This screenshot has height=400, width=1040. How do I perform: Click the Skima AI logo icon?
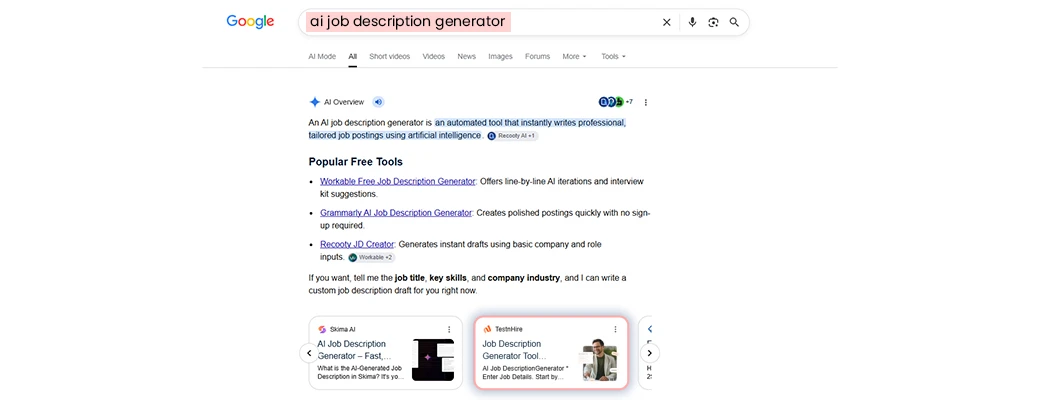pyautogui.click(x=322, y=329)
